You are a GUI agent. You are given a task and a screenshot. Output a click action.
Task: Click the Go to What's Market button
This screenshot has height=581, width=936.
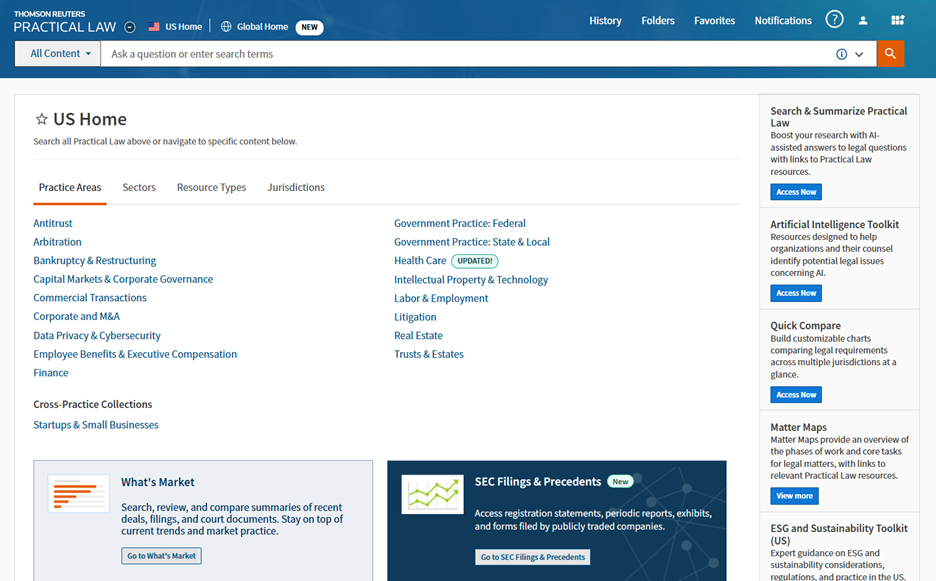161,556
